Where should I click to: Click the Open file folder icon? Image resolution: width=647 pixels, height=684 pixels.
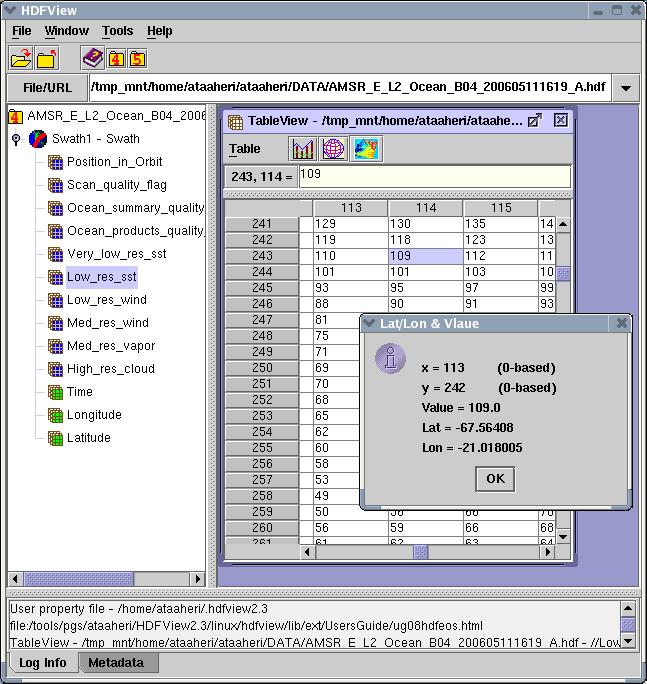tap(21, 58)
